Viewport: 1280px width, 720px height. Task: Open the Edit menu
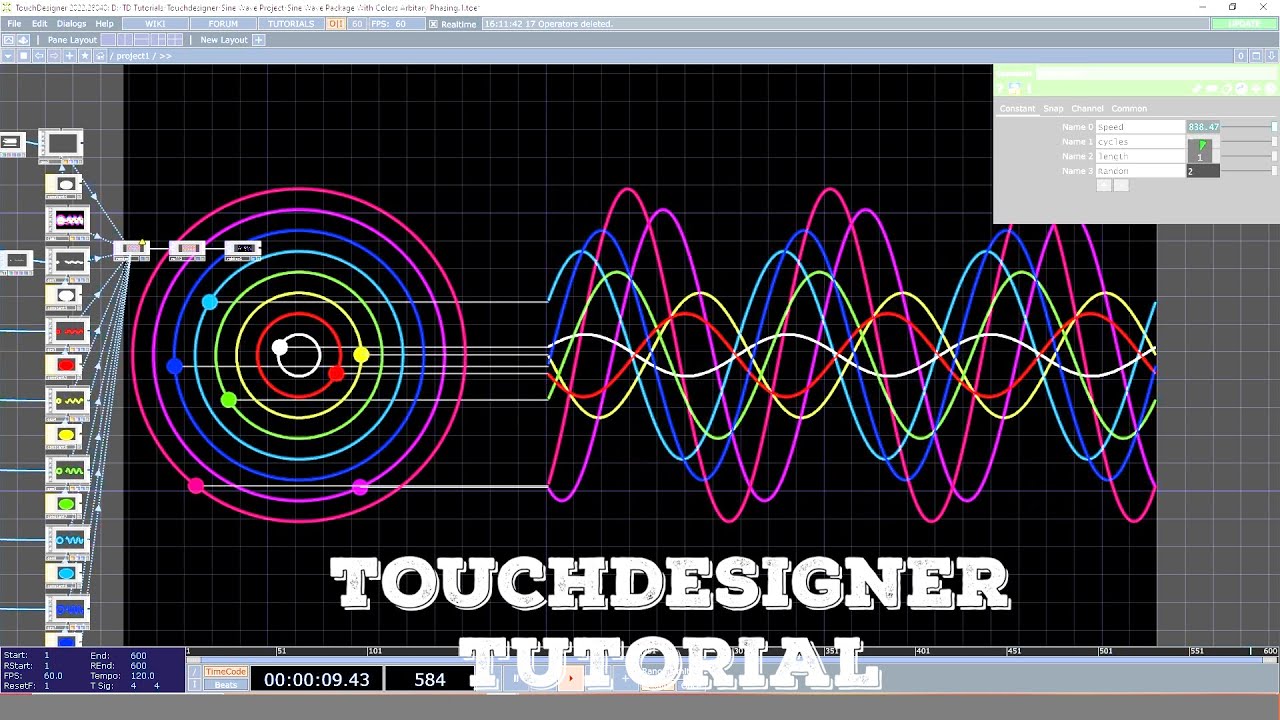pos(39,24)
